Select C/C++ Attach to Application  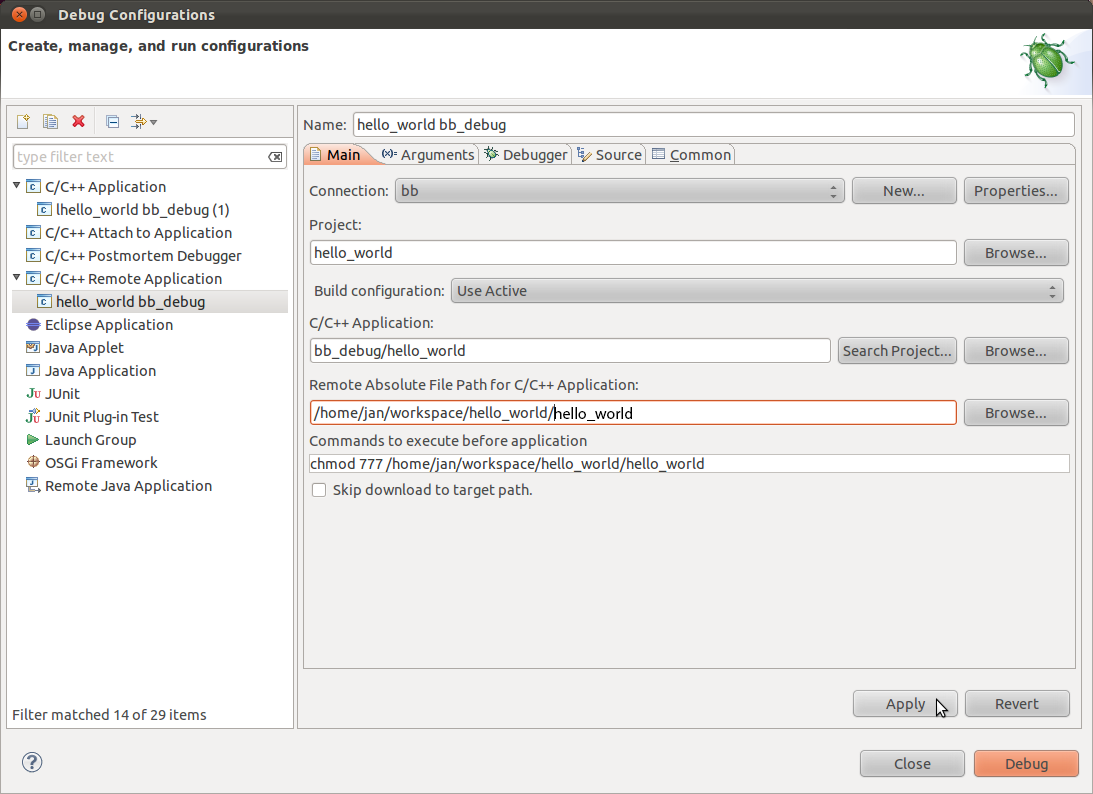coord(138,232)
